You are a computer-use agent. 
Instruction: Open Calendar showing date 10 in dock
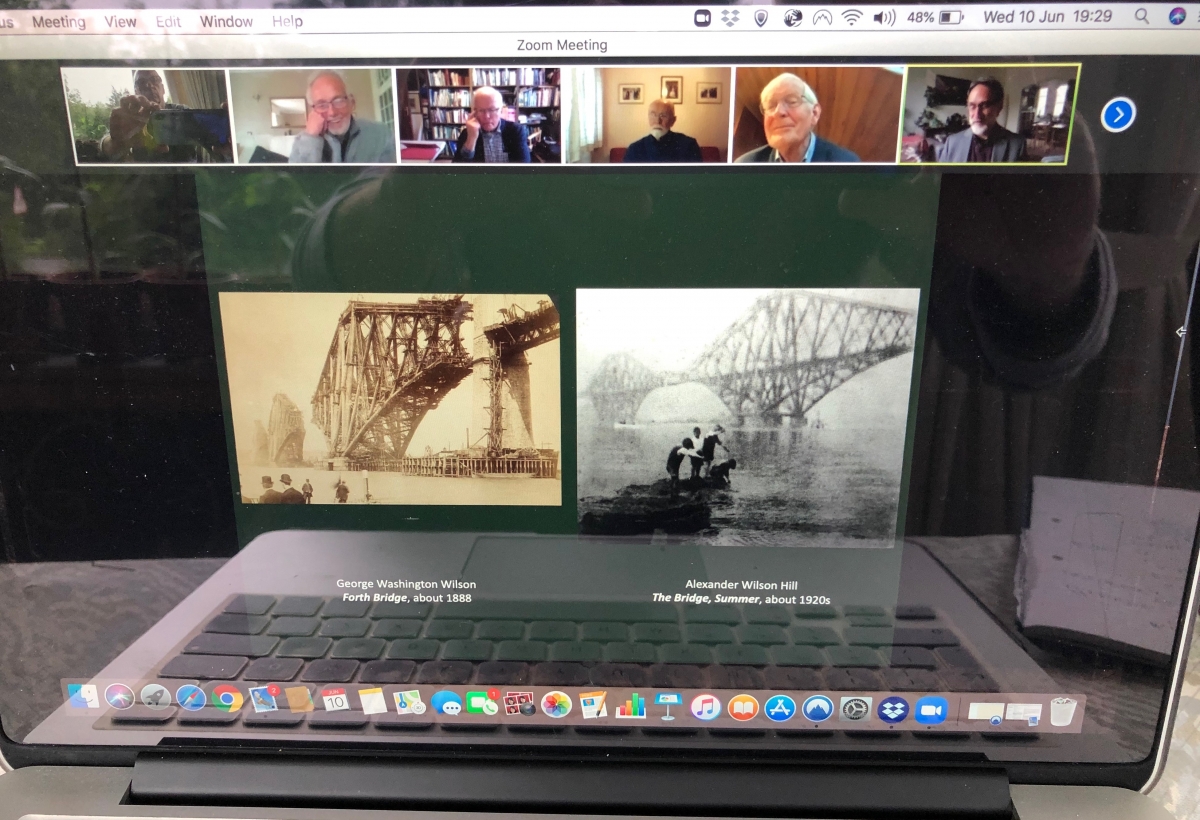coord(335,699)
